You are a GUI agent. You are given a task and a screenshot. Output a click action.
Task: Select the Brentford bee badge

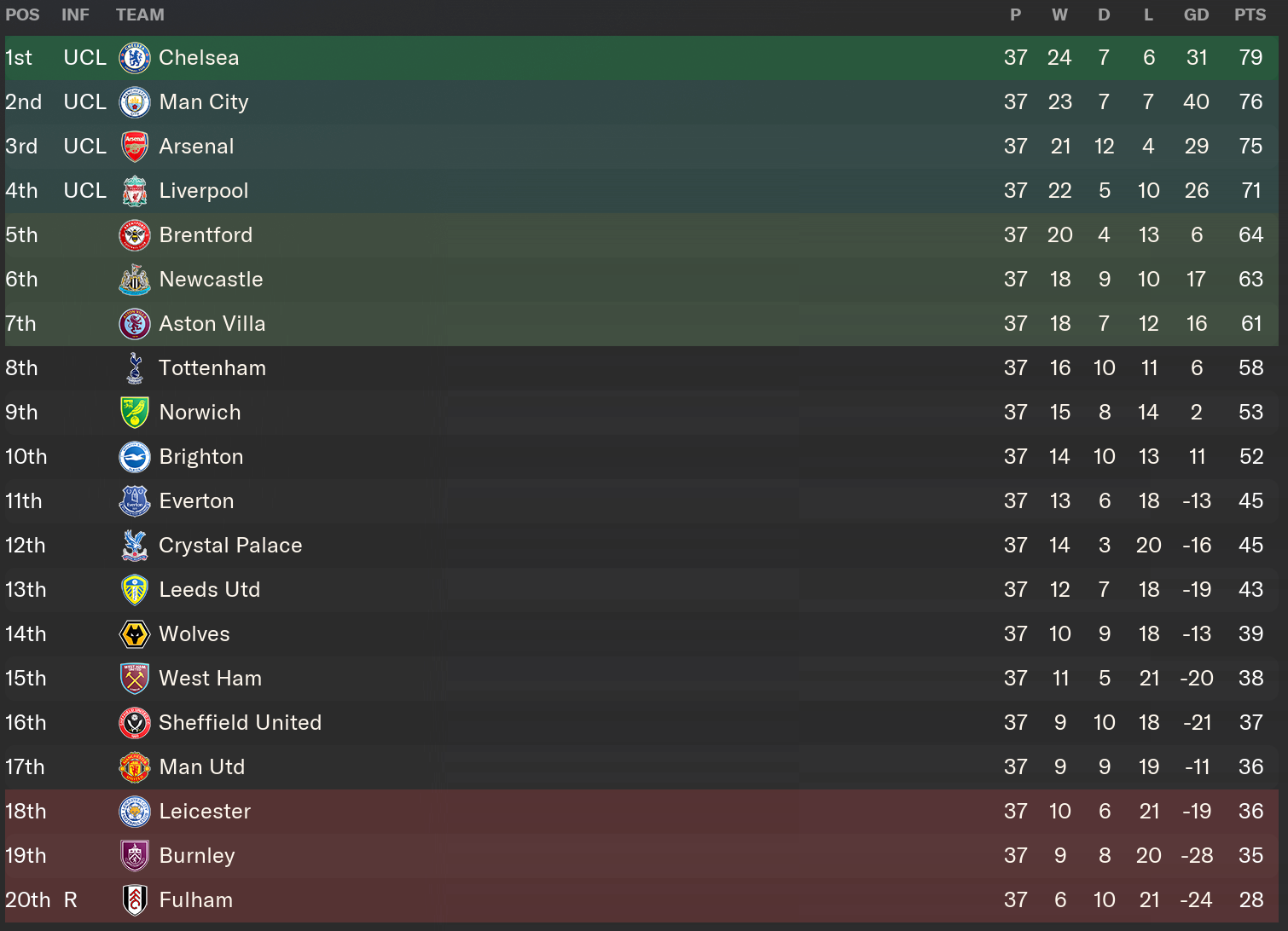pyautogui.click(x=135, y=235)
